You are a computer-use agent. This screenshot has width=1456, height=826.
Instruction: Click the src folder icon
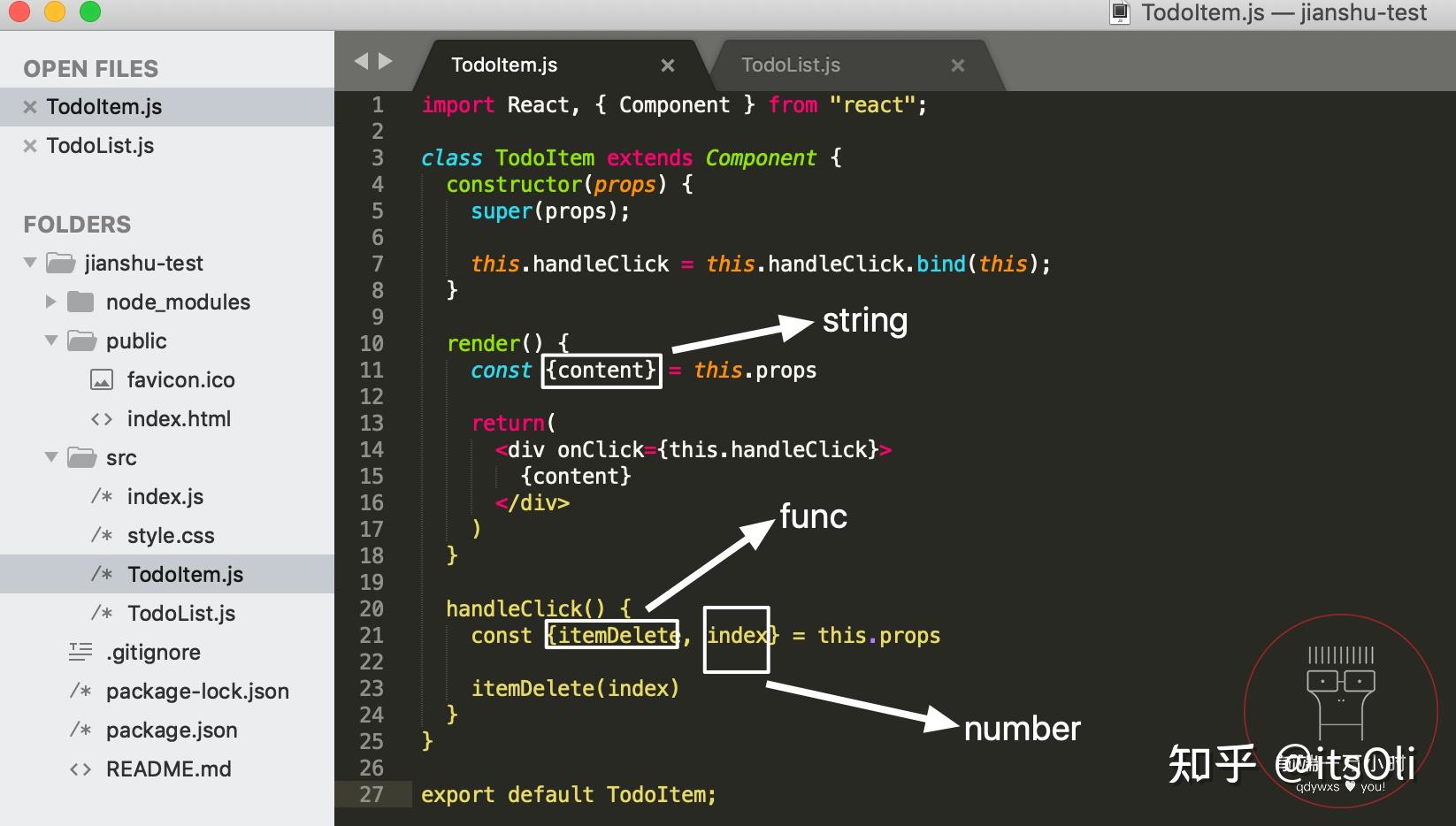pyautogui.click(x=82, y=457)
